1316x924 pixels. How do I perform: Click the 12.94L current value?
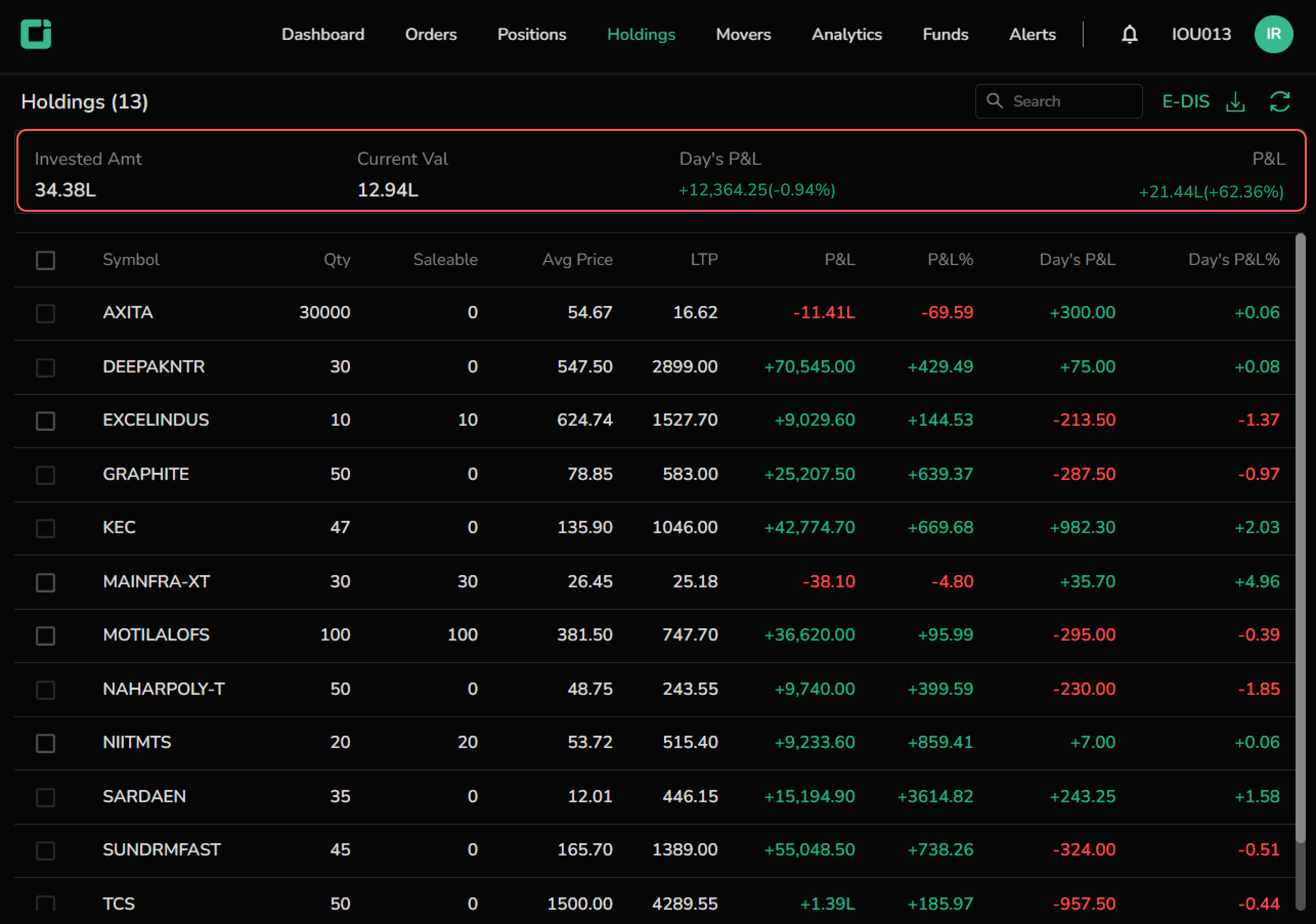point(387,190)
